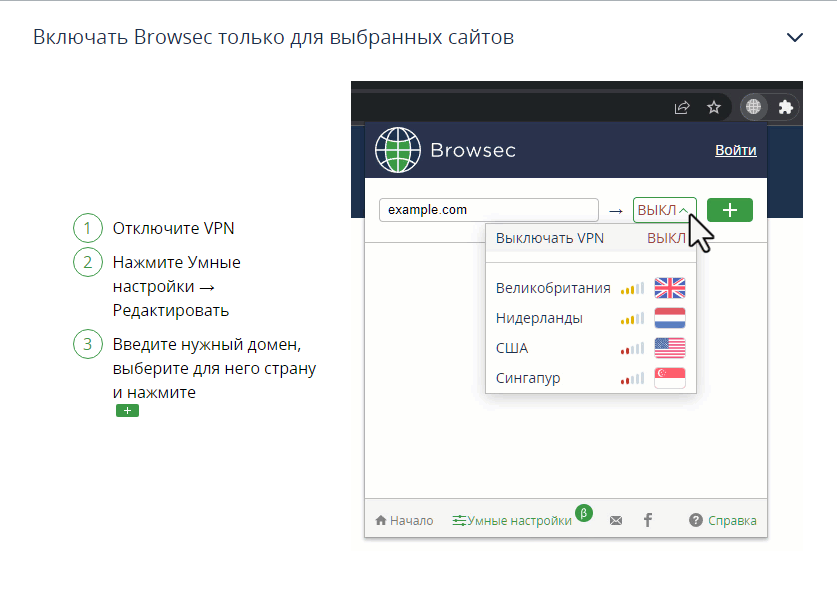Screen dimensions: 837x590
Task: Open the Справка help link
Action: 723,521
